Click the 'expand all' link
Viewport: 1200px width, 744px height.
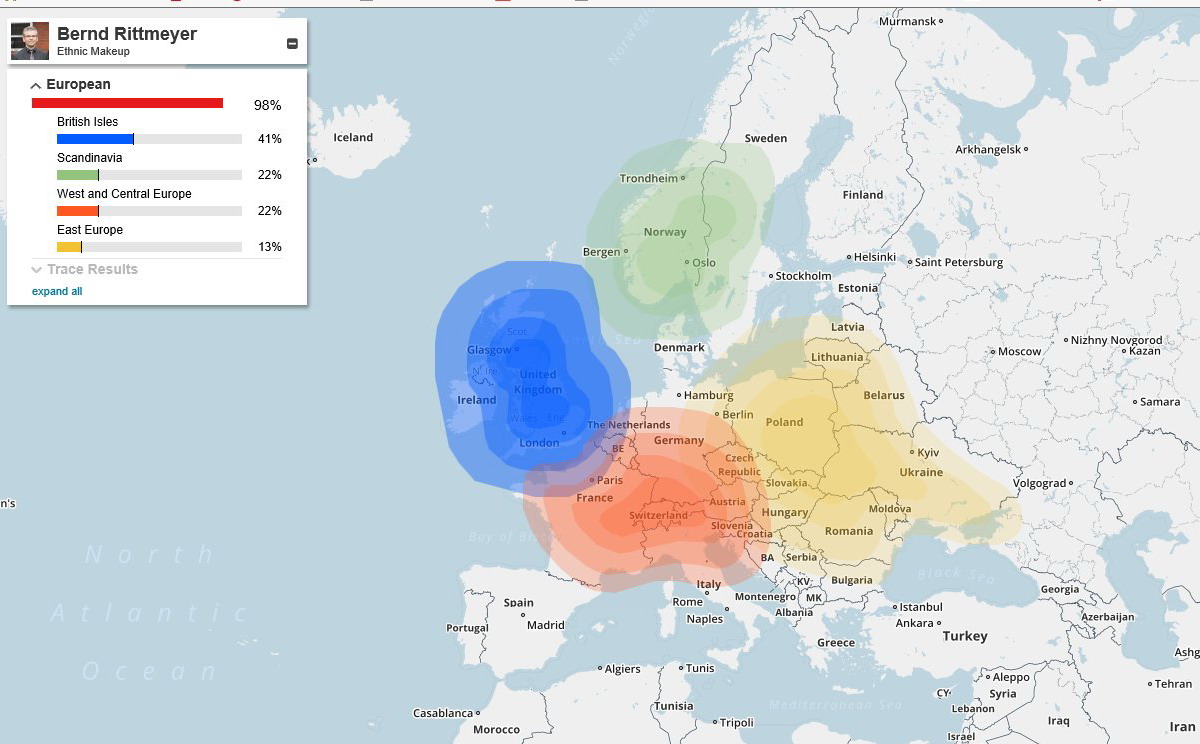point(57,292)
